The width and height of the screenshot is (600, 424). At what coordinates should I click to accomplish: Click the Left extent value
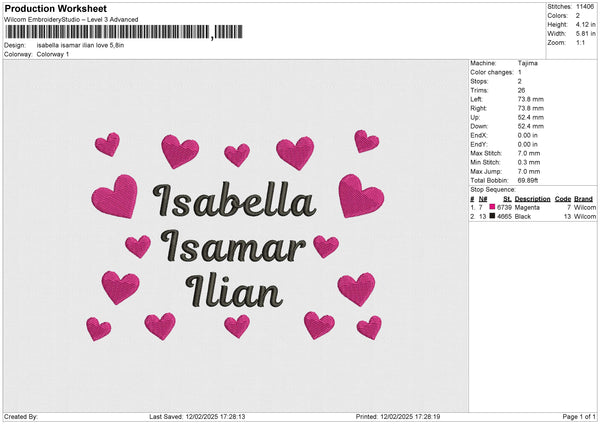coord(531,99)
